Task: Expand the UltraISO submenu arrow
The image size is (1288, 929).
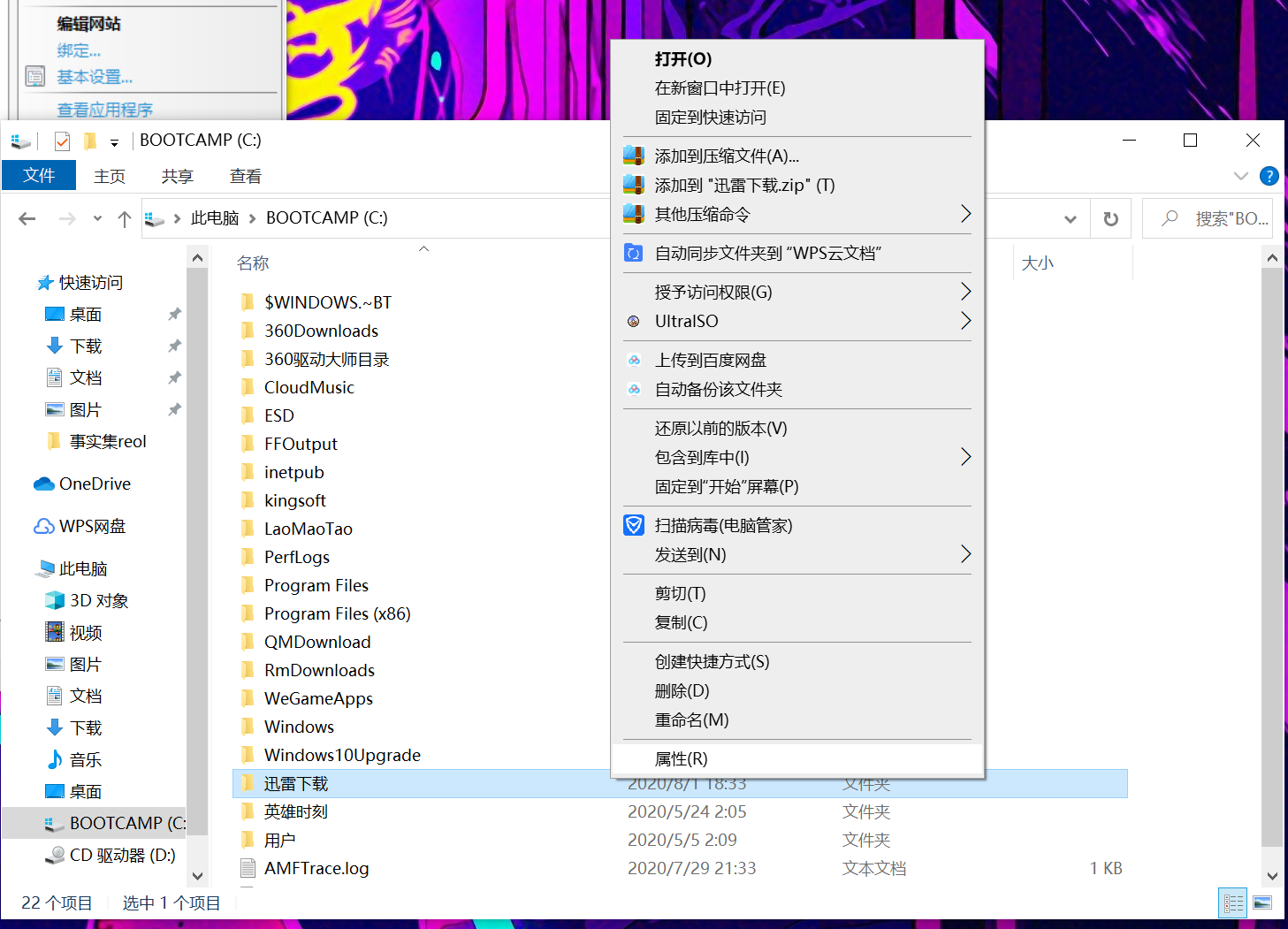Action: click(x=965, y=321)
